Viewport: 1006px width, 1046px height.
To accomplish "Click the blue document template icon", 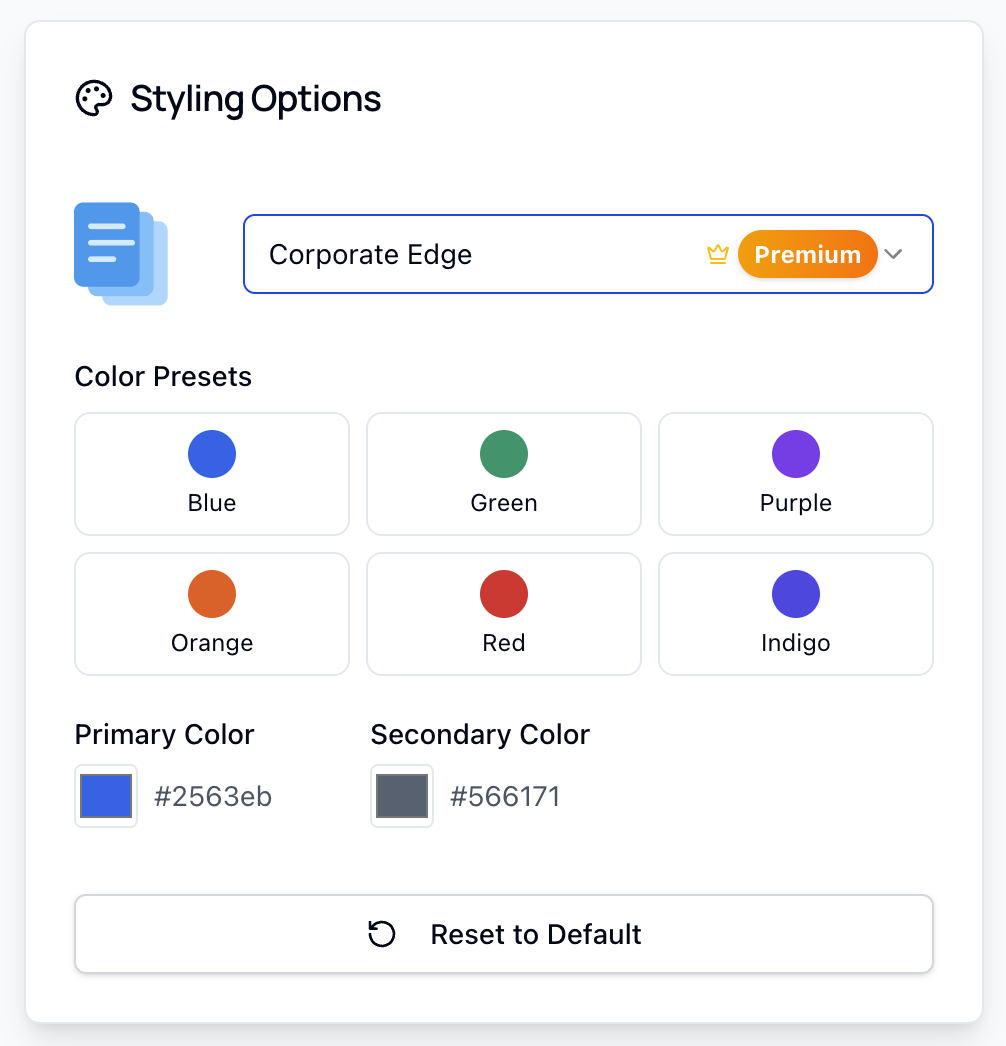I will pyautogui.click(x=120, y=253).
